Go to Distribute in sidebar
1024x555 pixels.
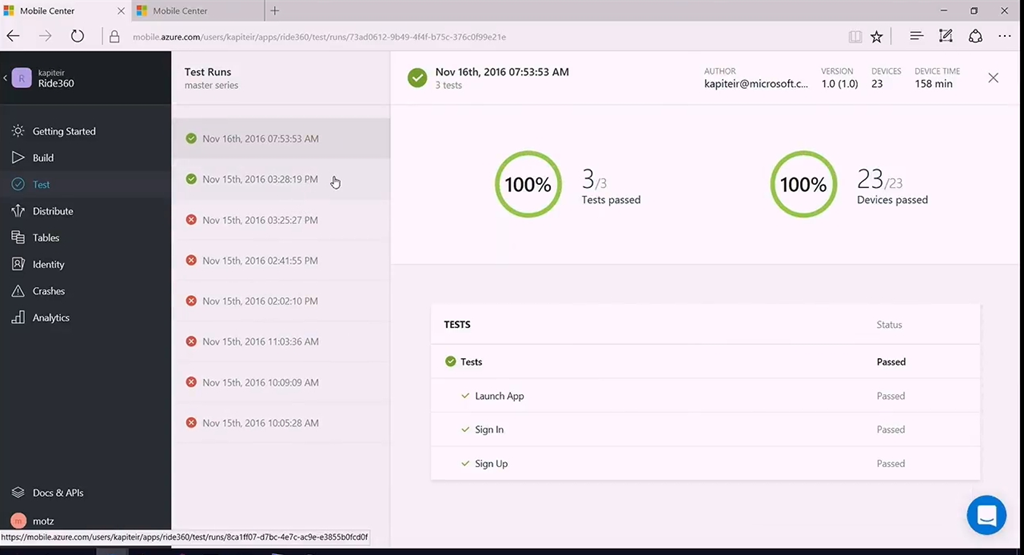pyautogui.click(x=52, y=211)
